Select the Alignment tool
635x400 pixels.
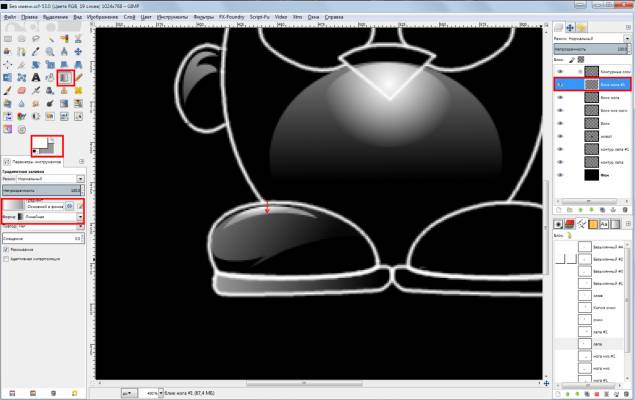point(8,64)
